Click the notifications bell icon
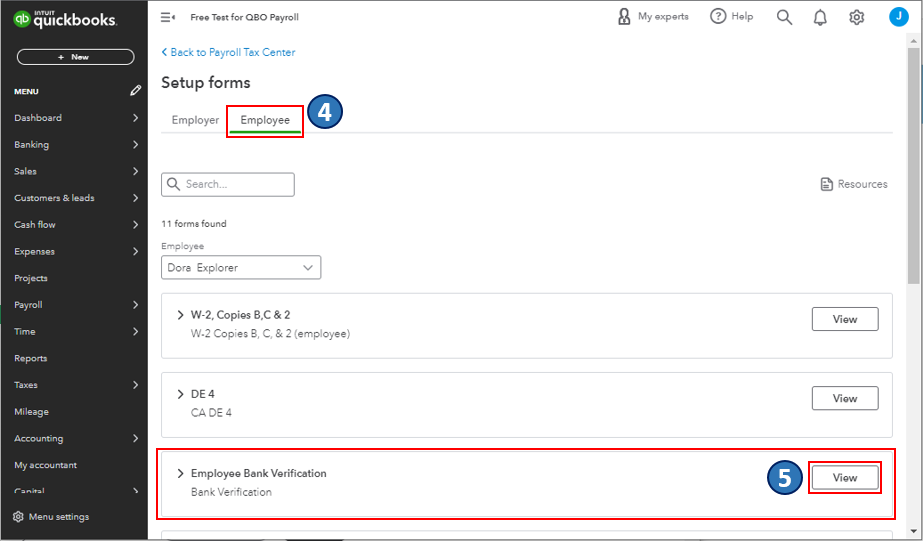 [x=820, y=17]
